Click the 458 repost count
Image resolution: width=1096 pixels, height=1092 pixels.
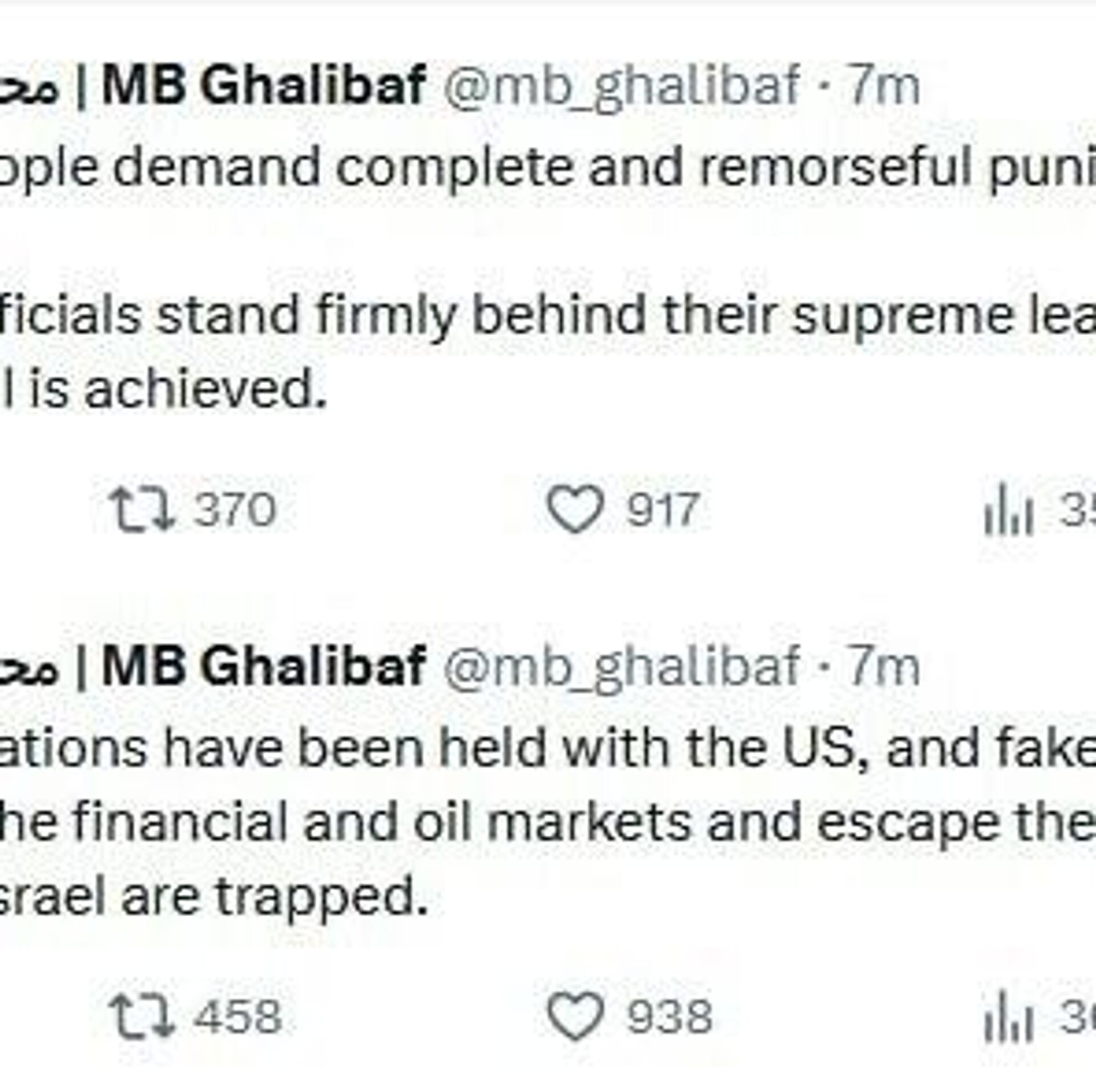(237, 1016)
